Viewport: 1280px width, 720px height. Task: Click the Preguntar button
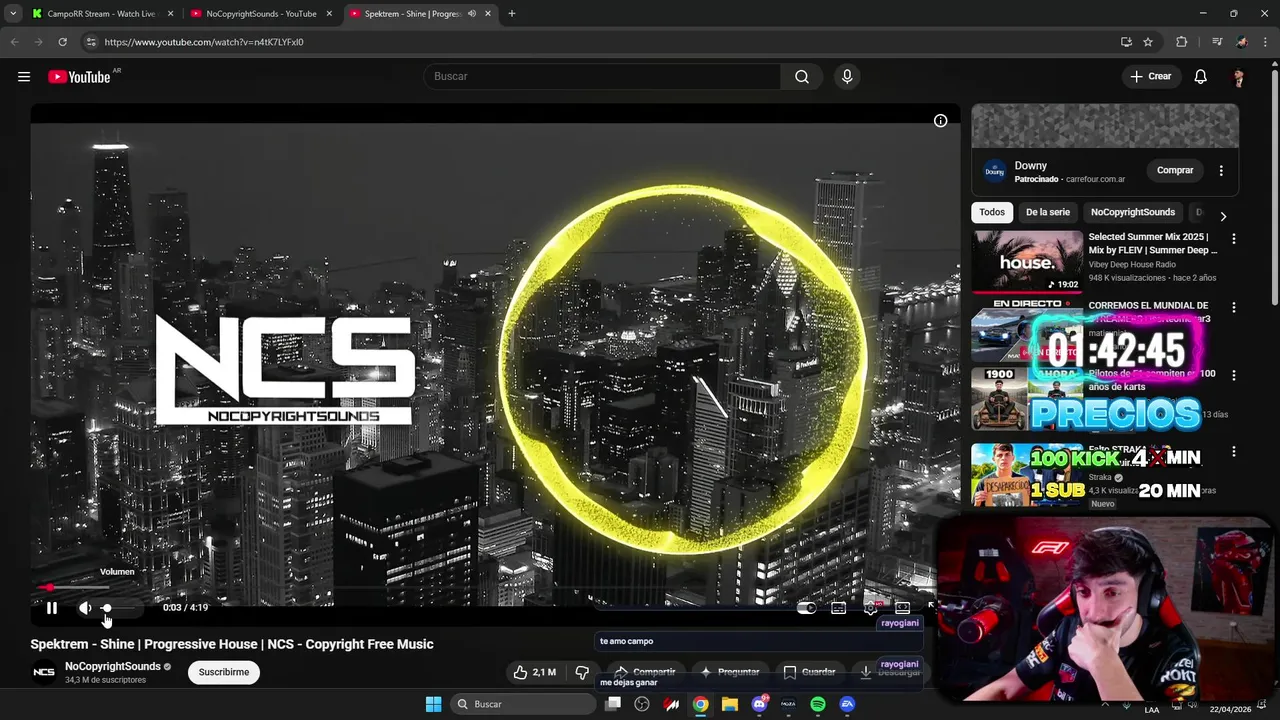(729, 672)
